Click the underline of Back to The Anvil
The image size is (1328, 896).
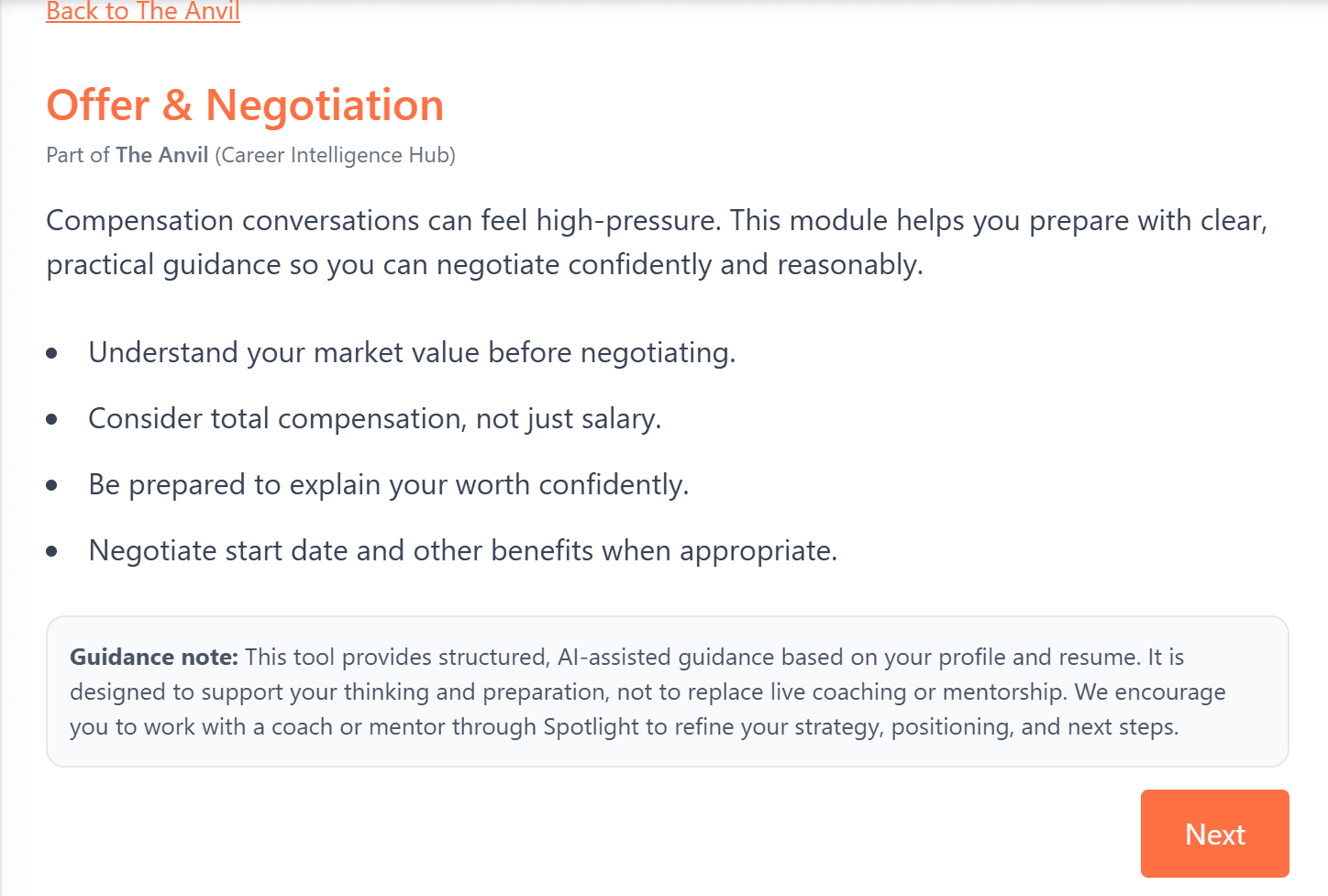pos(142,22)
